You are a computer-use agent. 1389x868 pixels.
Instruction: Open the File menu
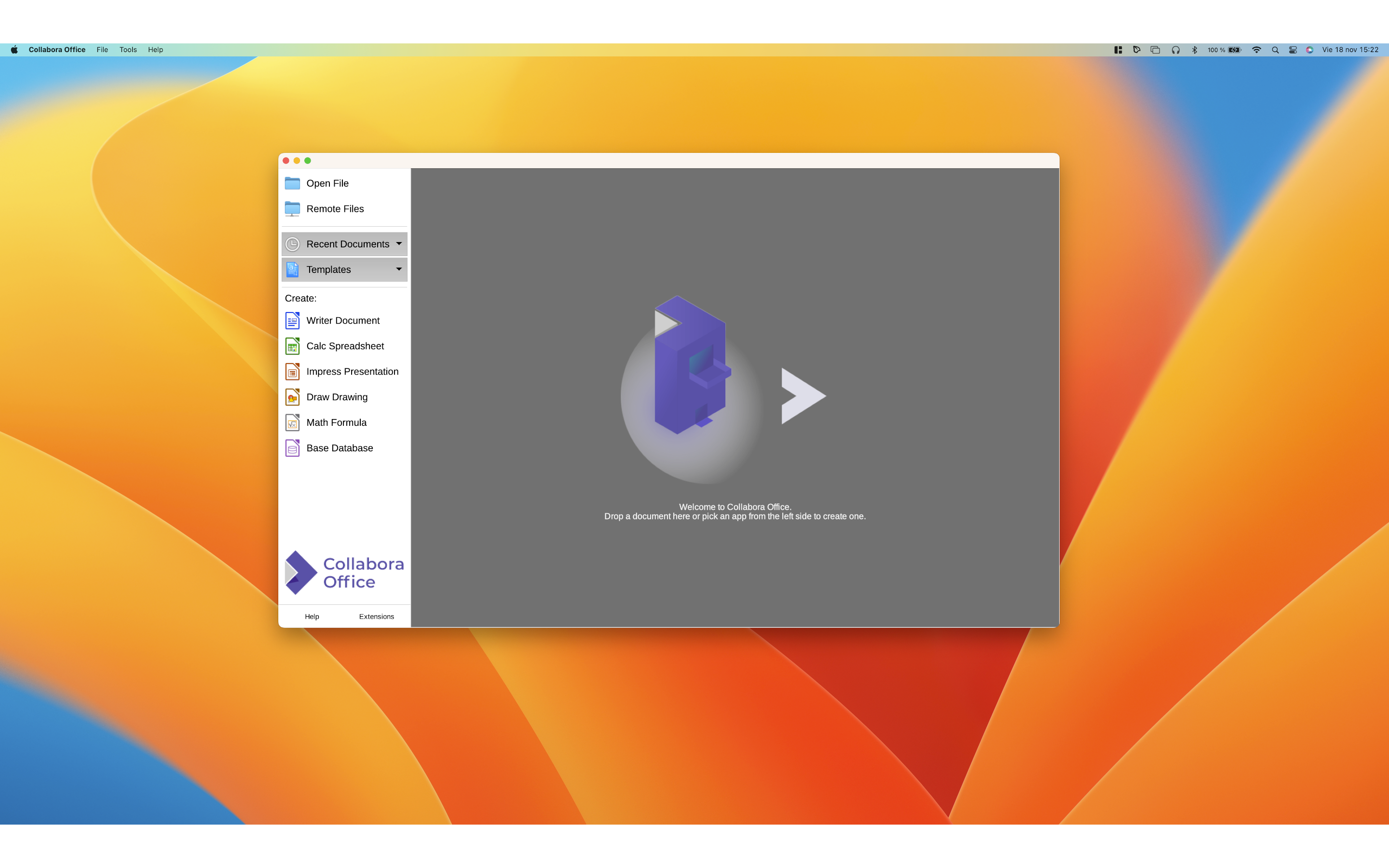(x=102, y=50)
